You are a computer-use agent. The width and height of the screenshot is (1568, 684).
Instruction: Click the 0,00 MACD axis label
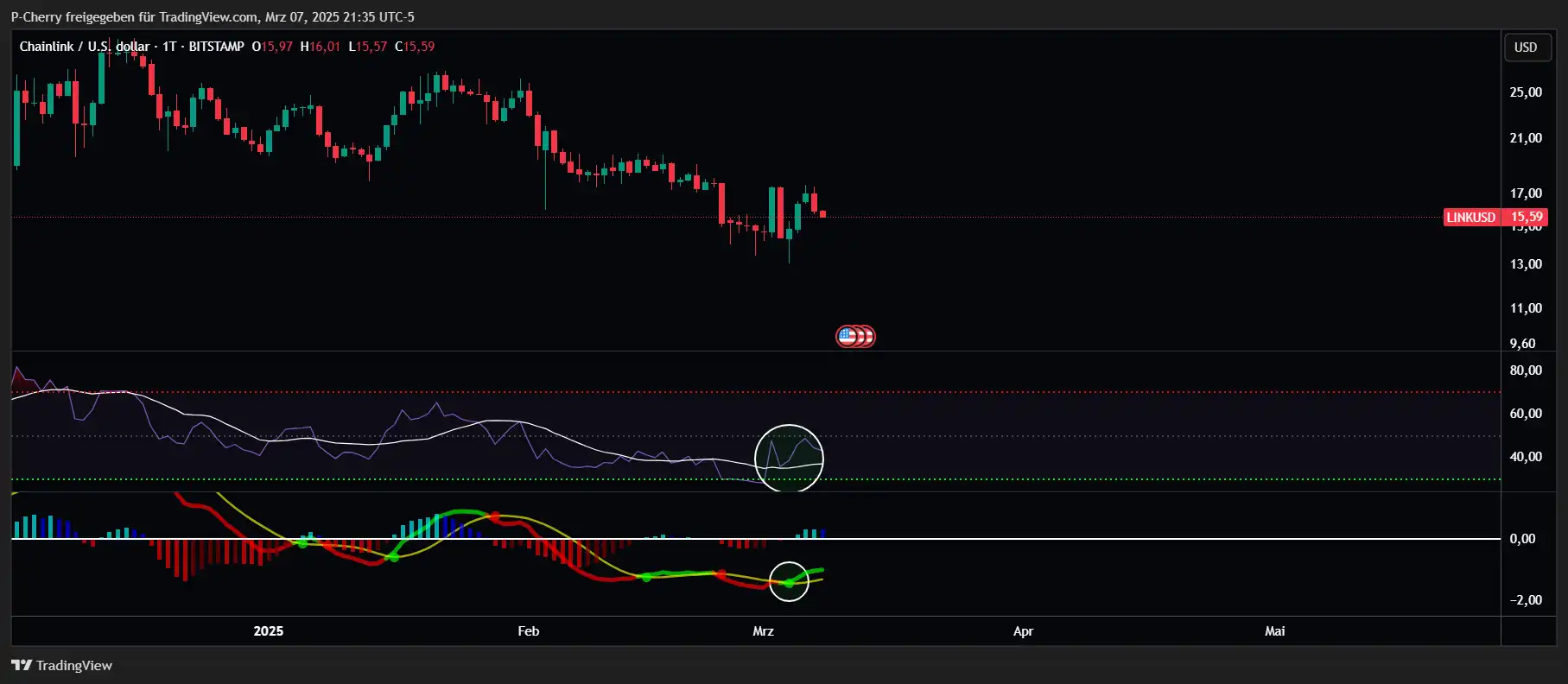(1522, 539)
